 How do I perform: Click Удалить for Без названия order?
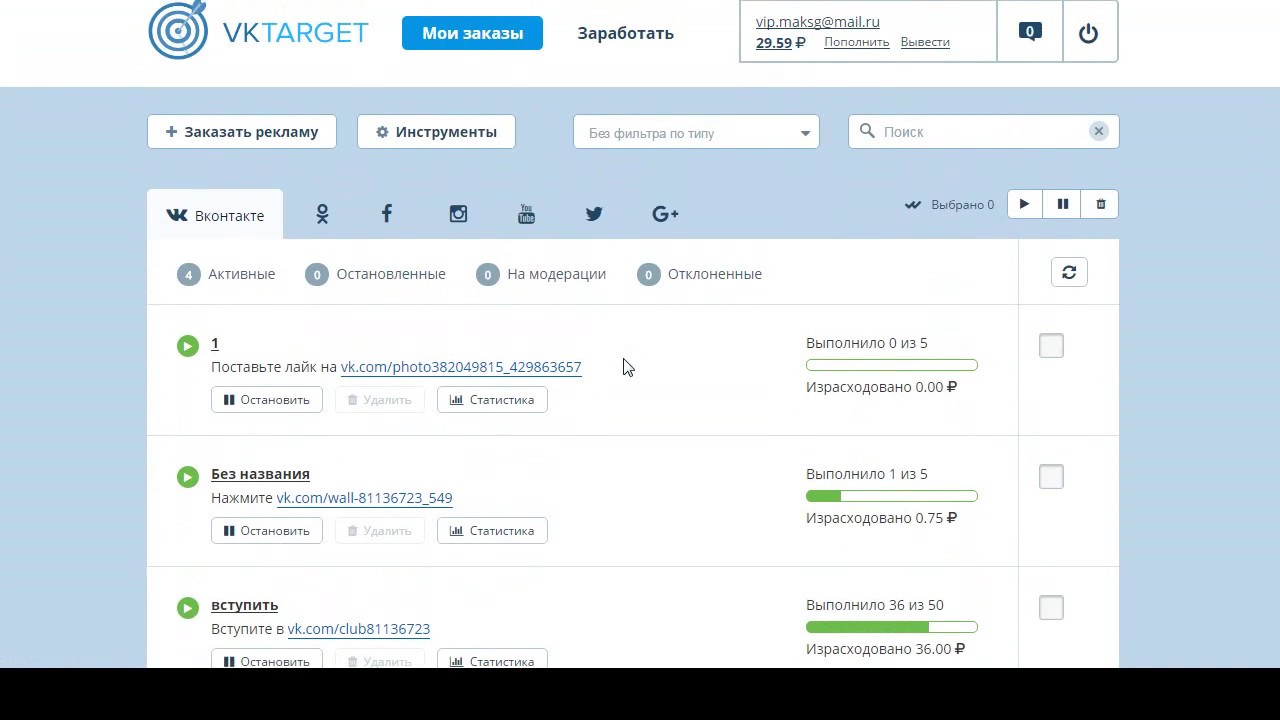click(380, 531)
